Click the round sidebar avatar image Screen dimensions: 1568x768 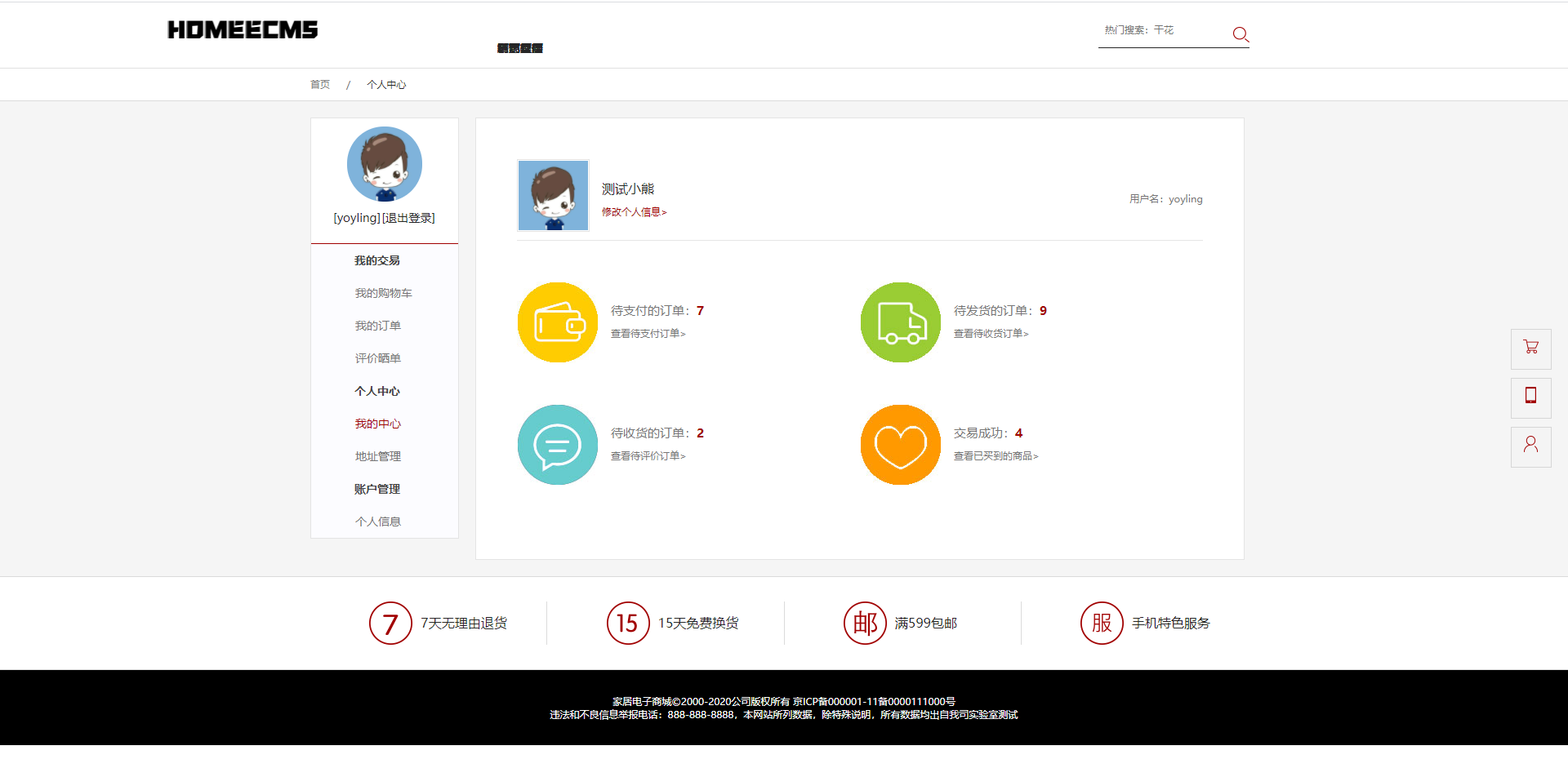click(x=385, y=164)
